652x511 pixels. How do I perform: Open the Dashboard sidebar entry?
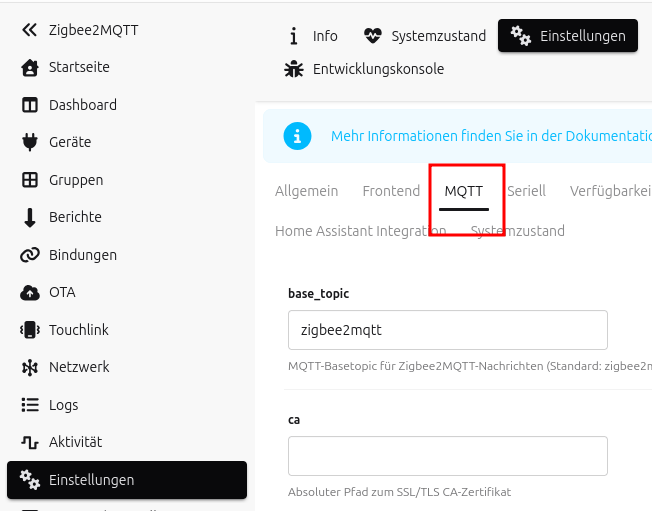tap(82, 105)
